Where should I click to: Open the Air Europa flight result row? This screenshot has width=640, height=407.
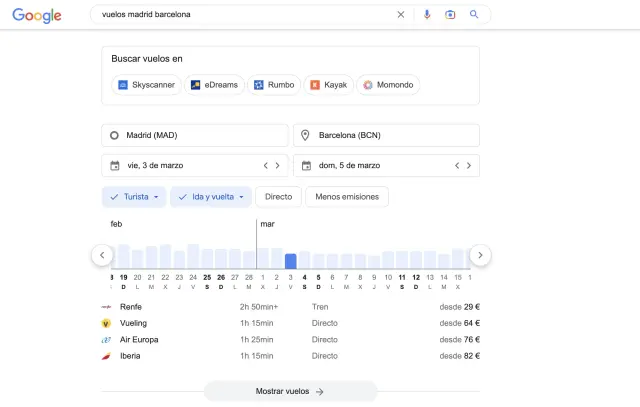[290, 340]
